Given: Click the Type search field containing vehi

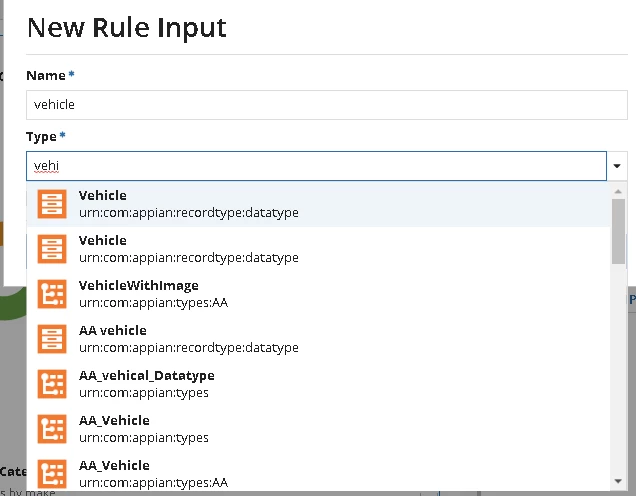Looking at the screenshot, I should pos(316,166).
